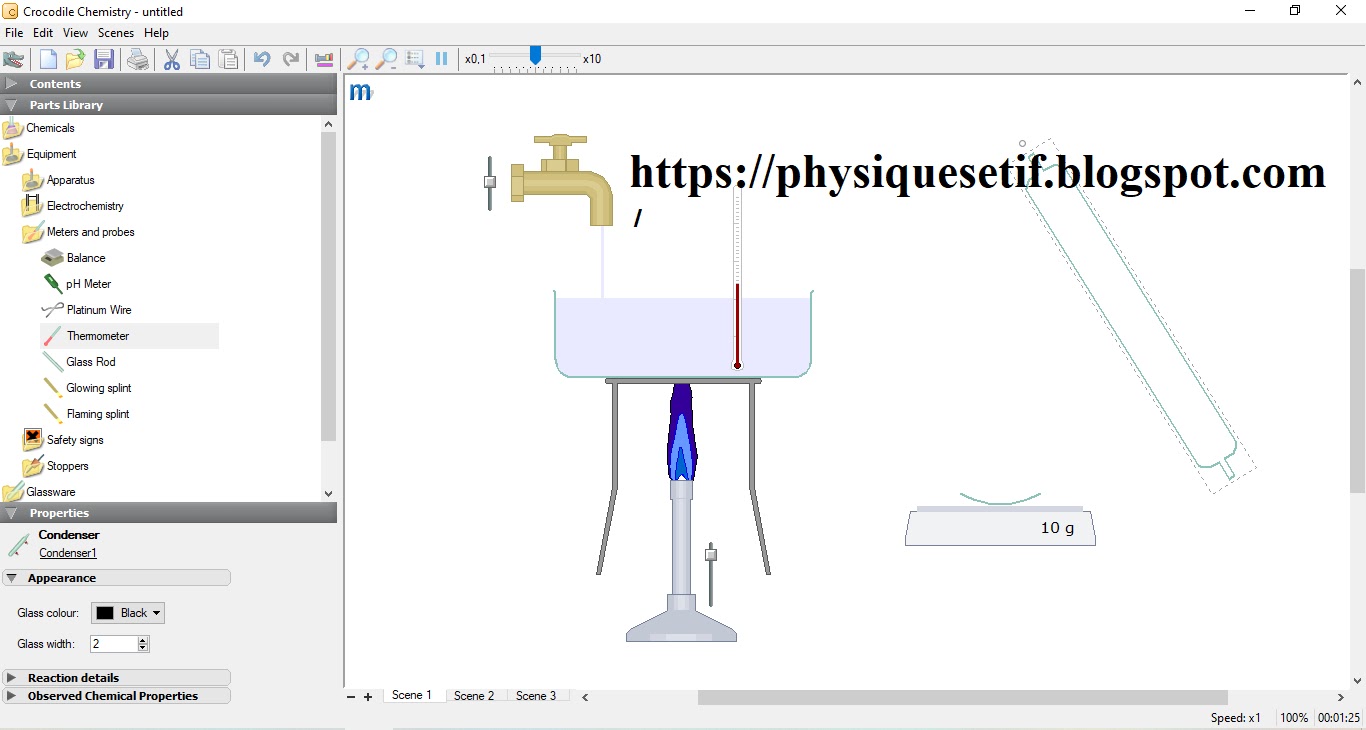Print using the printer toolbar icon
The width and height of the screenshot is (1366, 730).
click(x=138, y=59)
